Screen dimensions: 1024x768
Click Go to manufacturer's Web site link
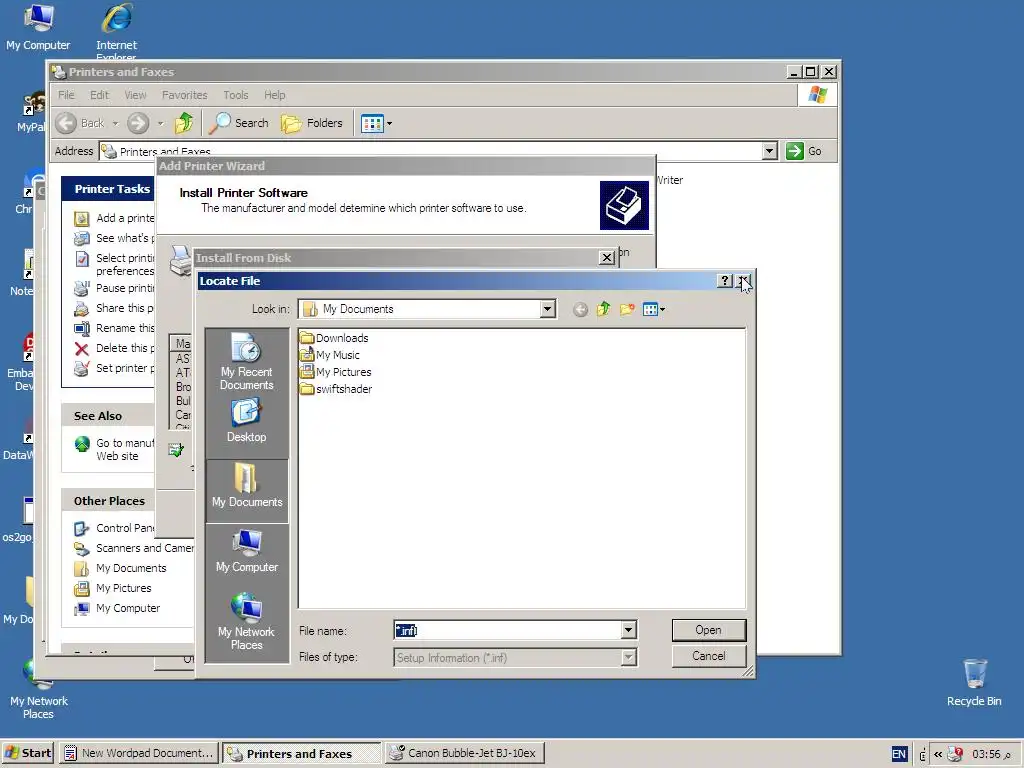114,449
